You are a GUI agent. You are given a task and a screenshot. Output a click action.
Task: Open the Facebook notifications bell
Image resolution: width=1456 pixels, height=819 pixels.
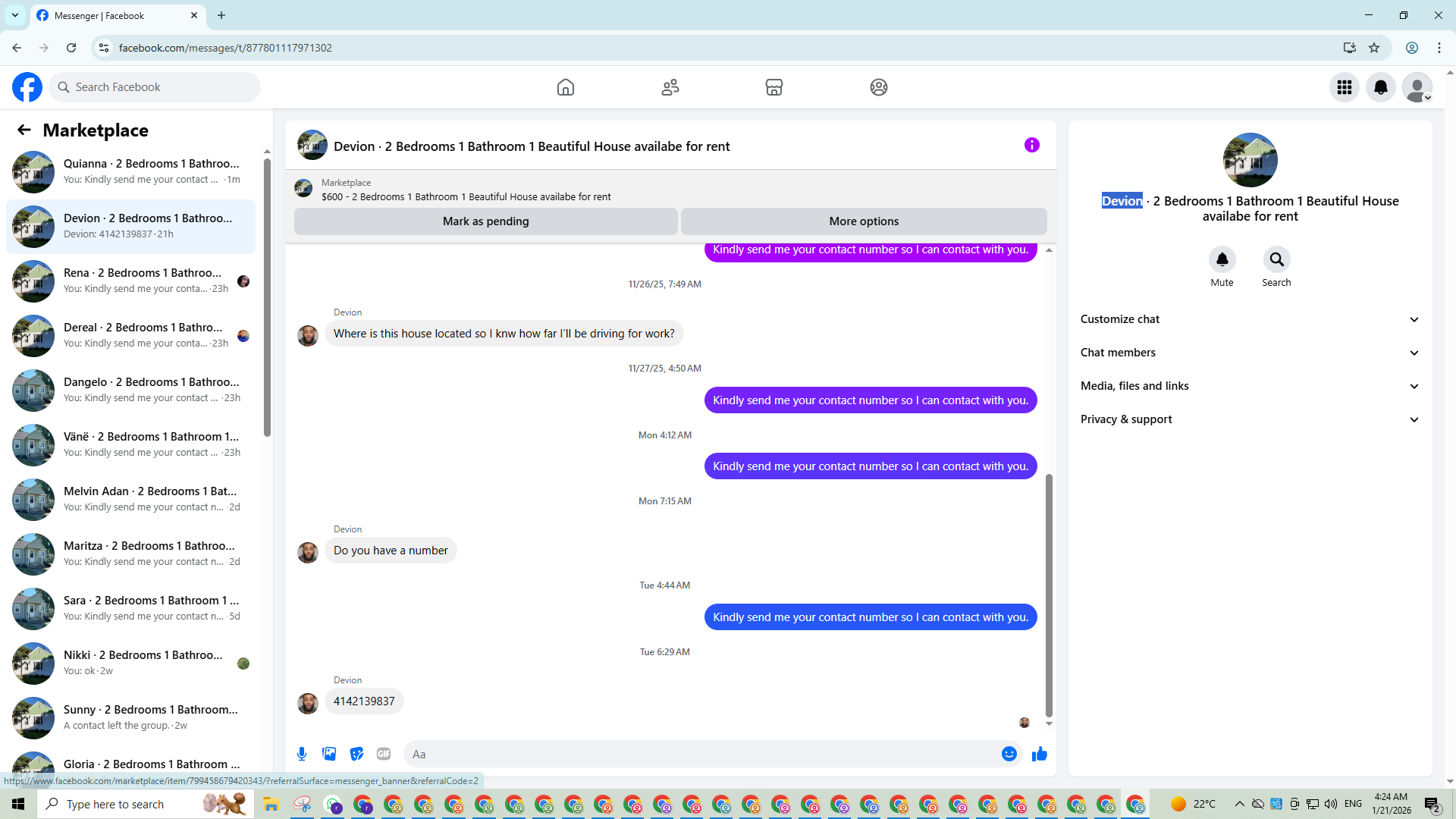click(x=1380, y=87)
